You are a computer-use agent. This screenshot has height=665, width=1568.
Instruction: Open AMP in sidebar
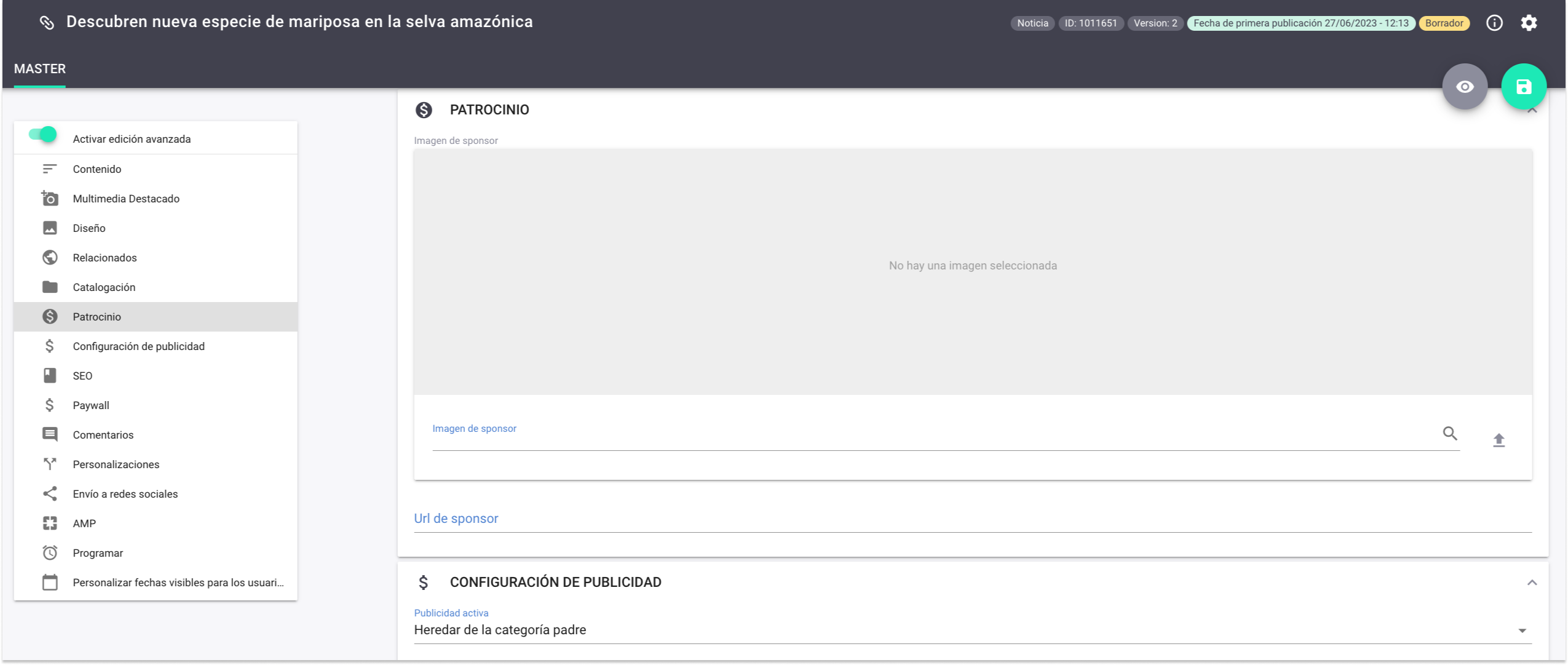click(x=156, y=523)
